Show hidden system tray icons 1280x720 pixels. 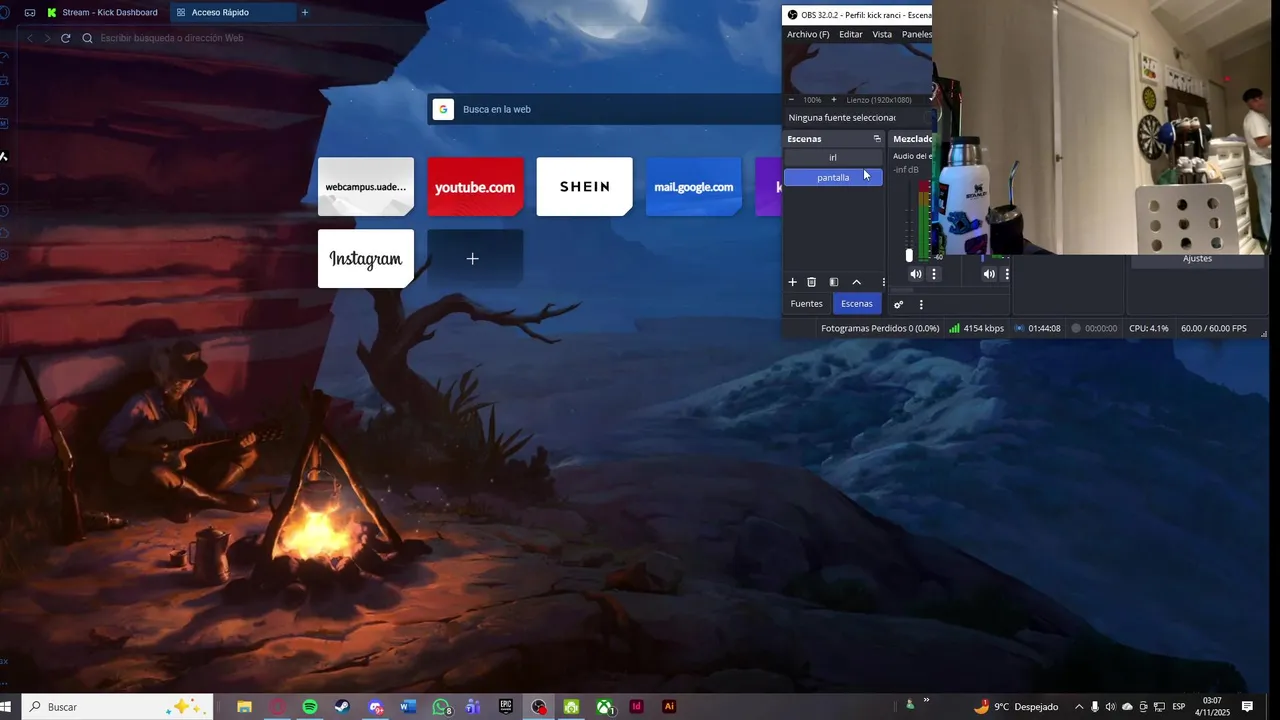coord(1079,707)
